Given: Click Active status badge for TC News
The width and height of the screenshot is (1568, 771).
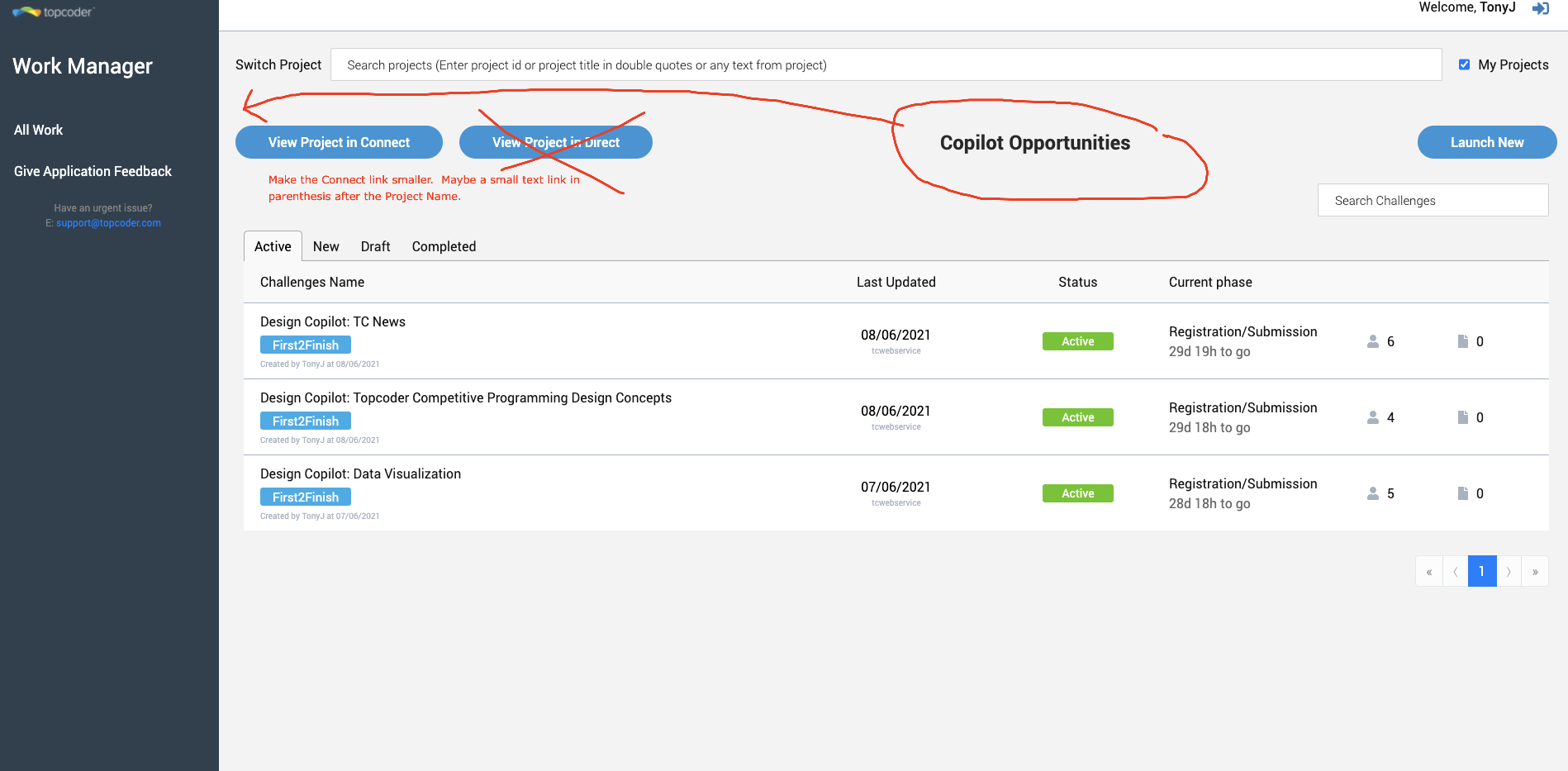Looking at the screenshot, I should 1078,341.
